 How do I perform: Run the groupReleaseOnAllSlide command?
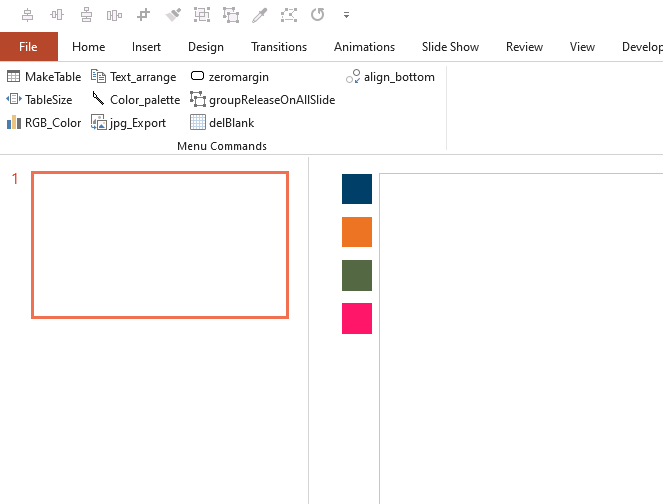click(263, 100)
